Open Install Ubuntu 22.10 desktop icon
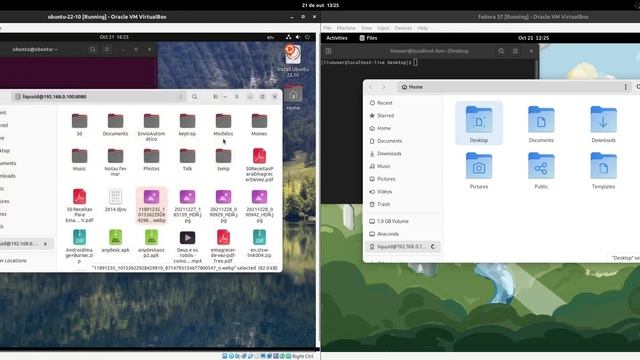 [x=293, y=61]
